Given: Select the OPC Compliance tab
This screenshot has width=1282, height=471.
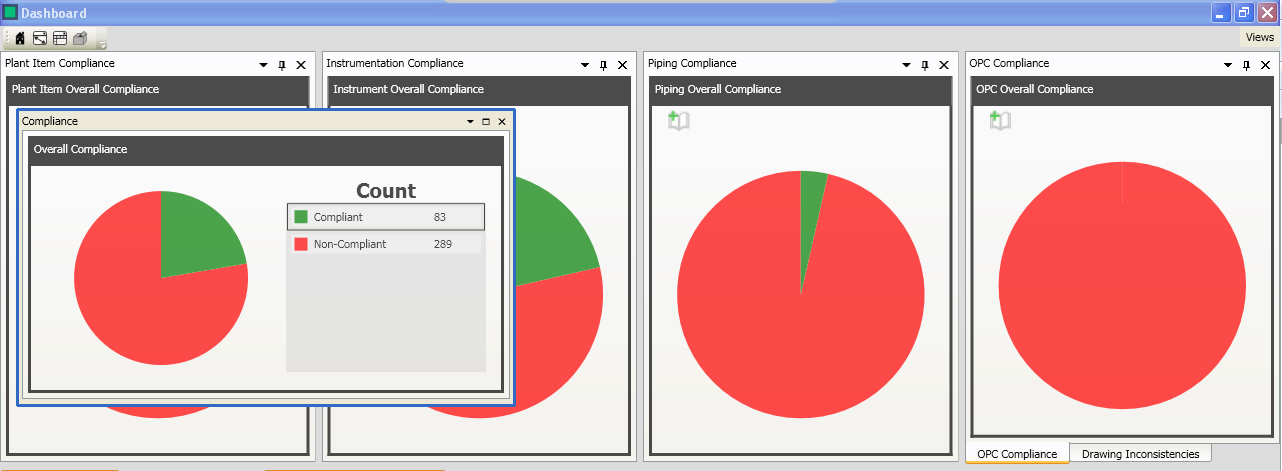Looking at the screenshot, I should (x=1016, y=454).
